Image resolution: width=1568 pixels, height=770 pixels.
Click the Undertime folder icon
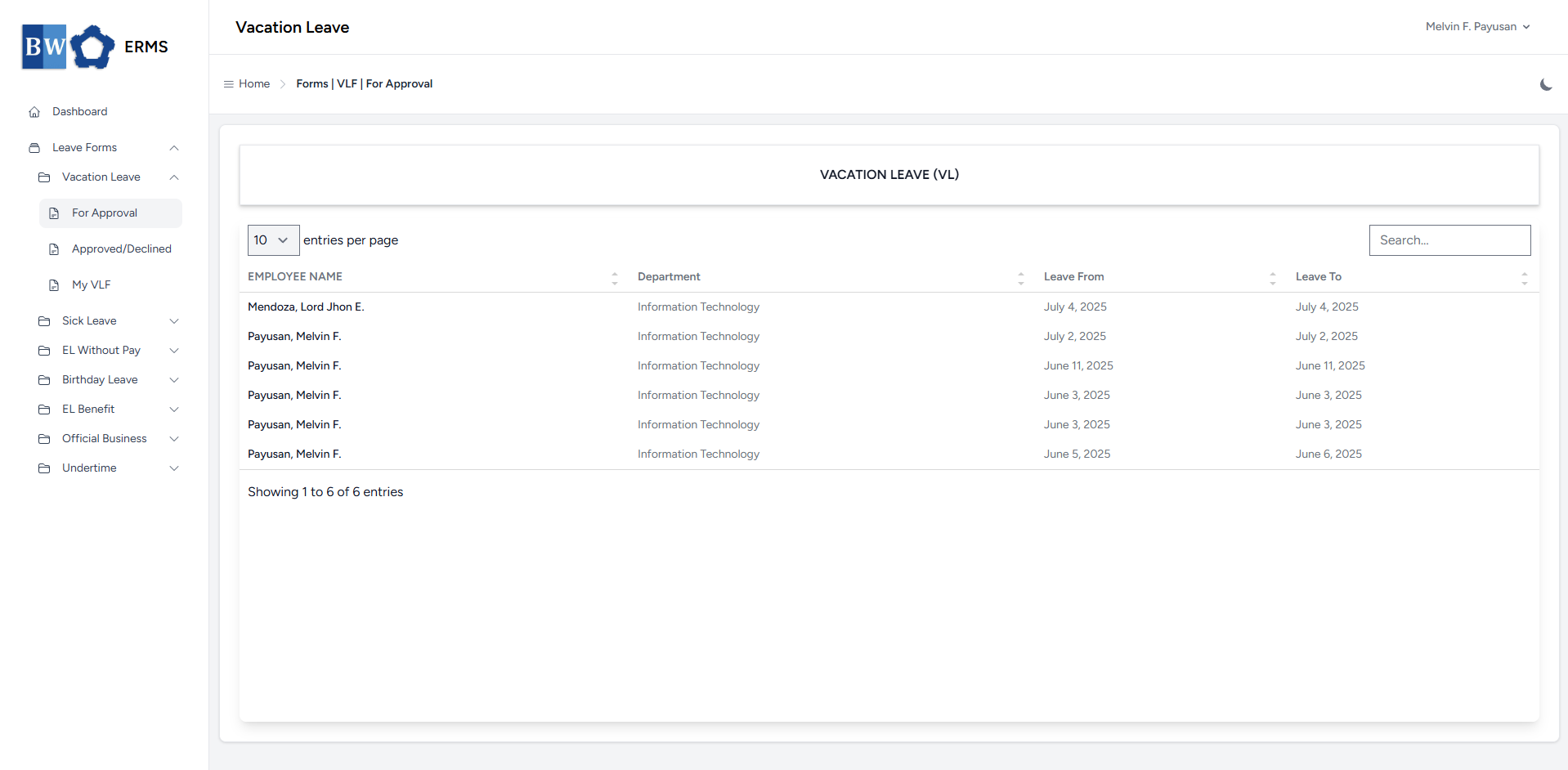[44, 468]
